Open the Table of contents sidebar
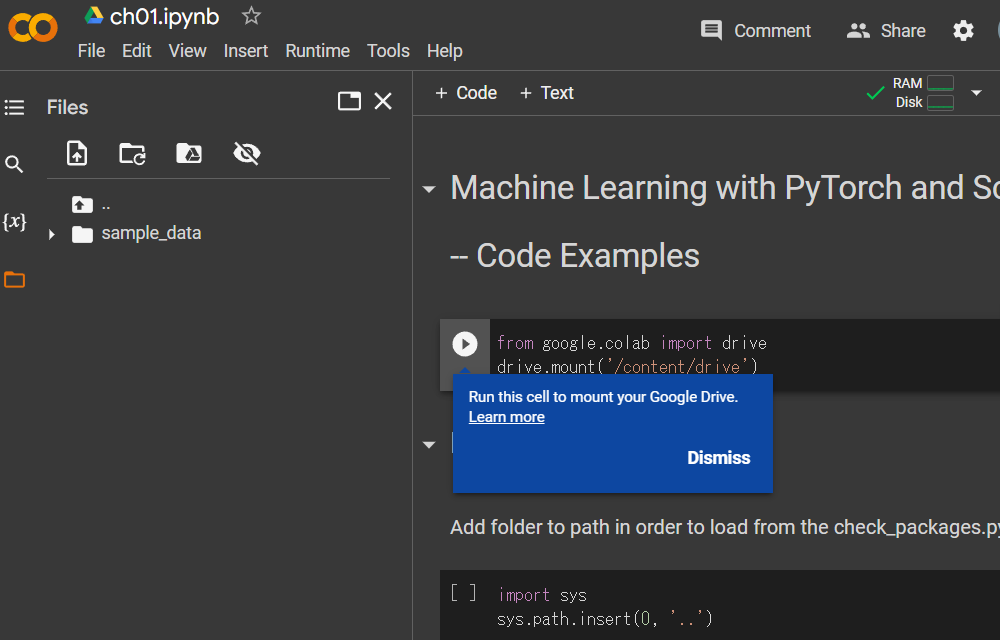Image resolution: width=1000 pixels, height=640 pixels. point(14,107)
